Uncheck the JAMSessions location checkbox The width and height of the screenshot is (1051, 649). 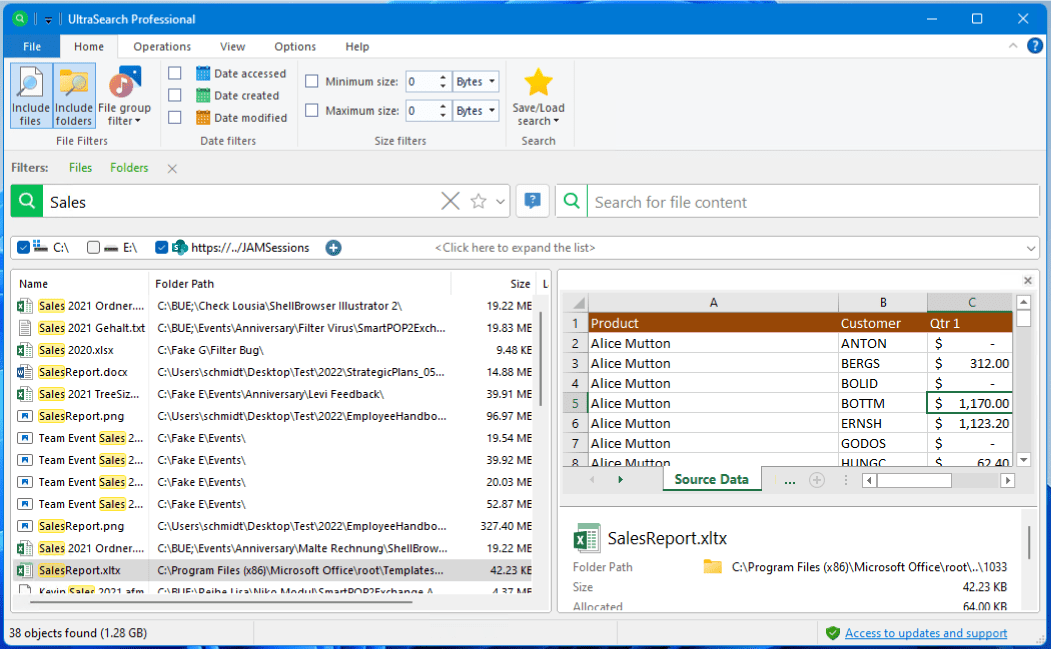(x=161, y=247)
